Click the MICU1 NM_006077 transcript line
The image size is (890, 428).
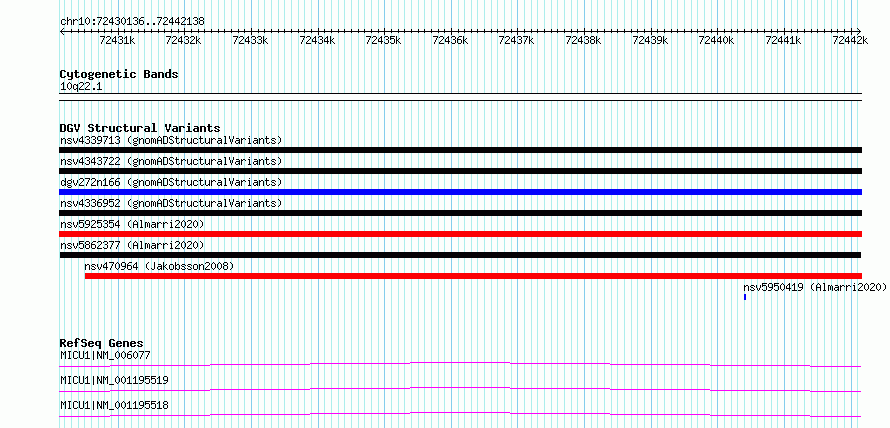click(460, 364)
